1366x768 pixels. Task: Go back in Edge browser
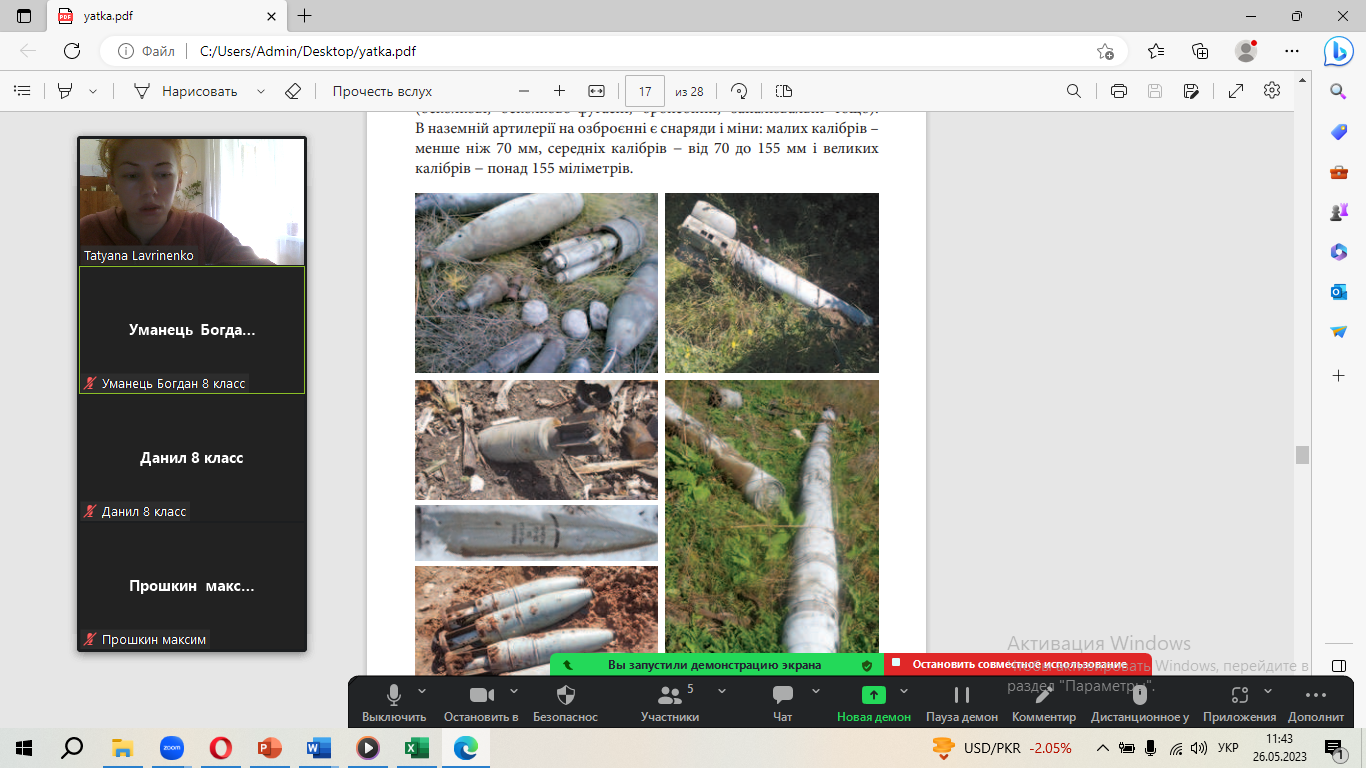(x=28, y=51)
